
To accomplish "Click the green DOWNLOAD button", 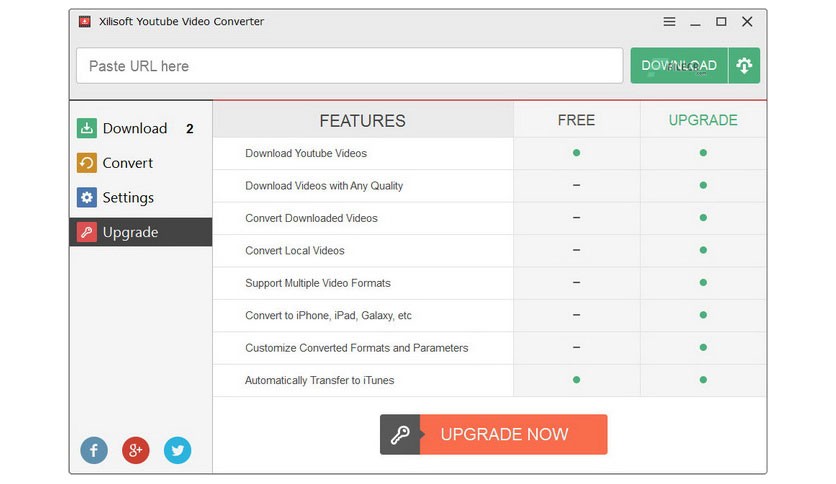I will coord(679,66).
